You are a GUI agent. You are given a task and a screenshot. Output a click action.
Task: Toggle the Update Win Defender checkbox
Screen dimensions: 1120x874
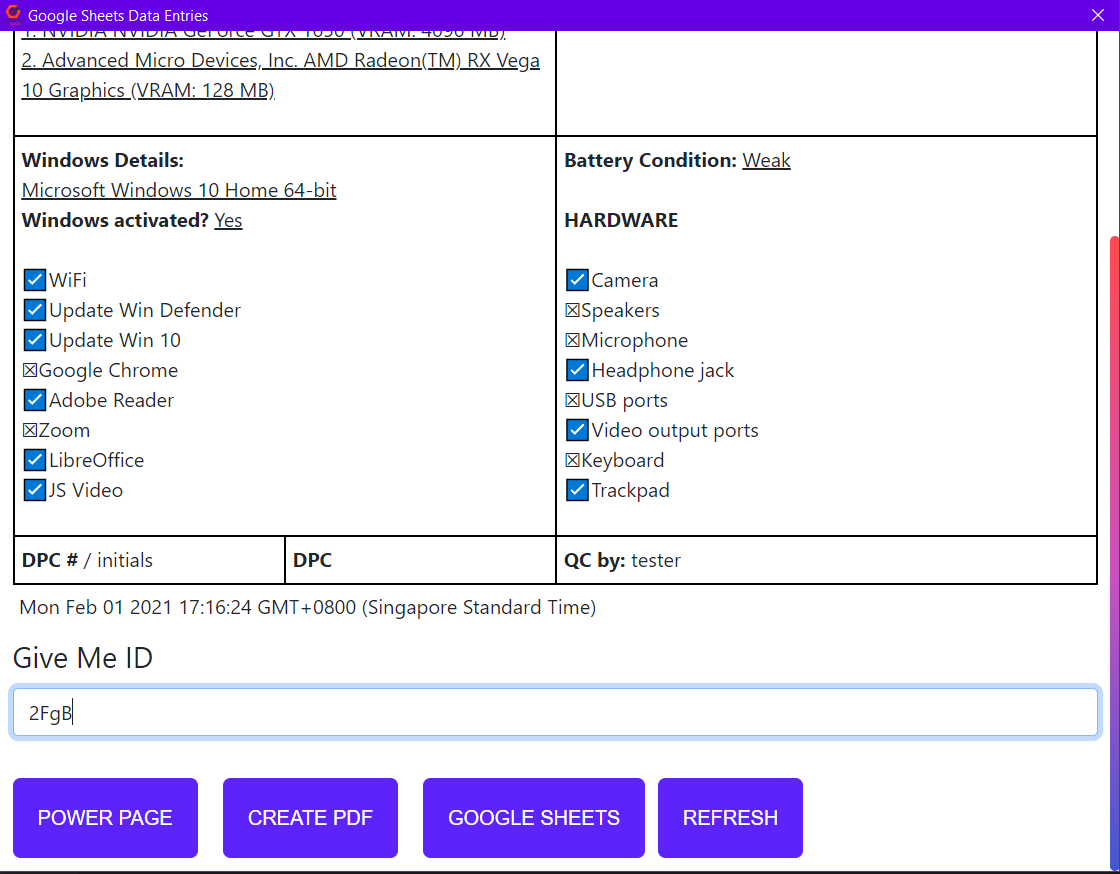[35, 310]
